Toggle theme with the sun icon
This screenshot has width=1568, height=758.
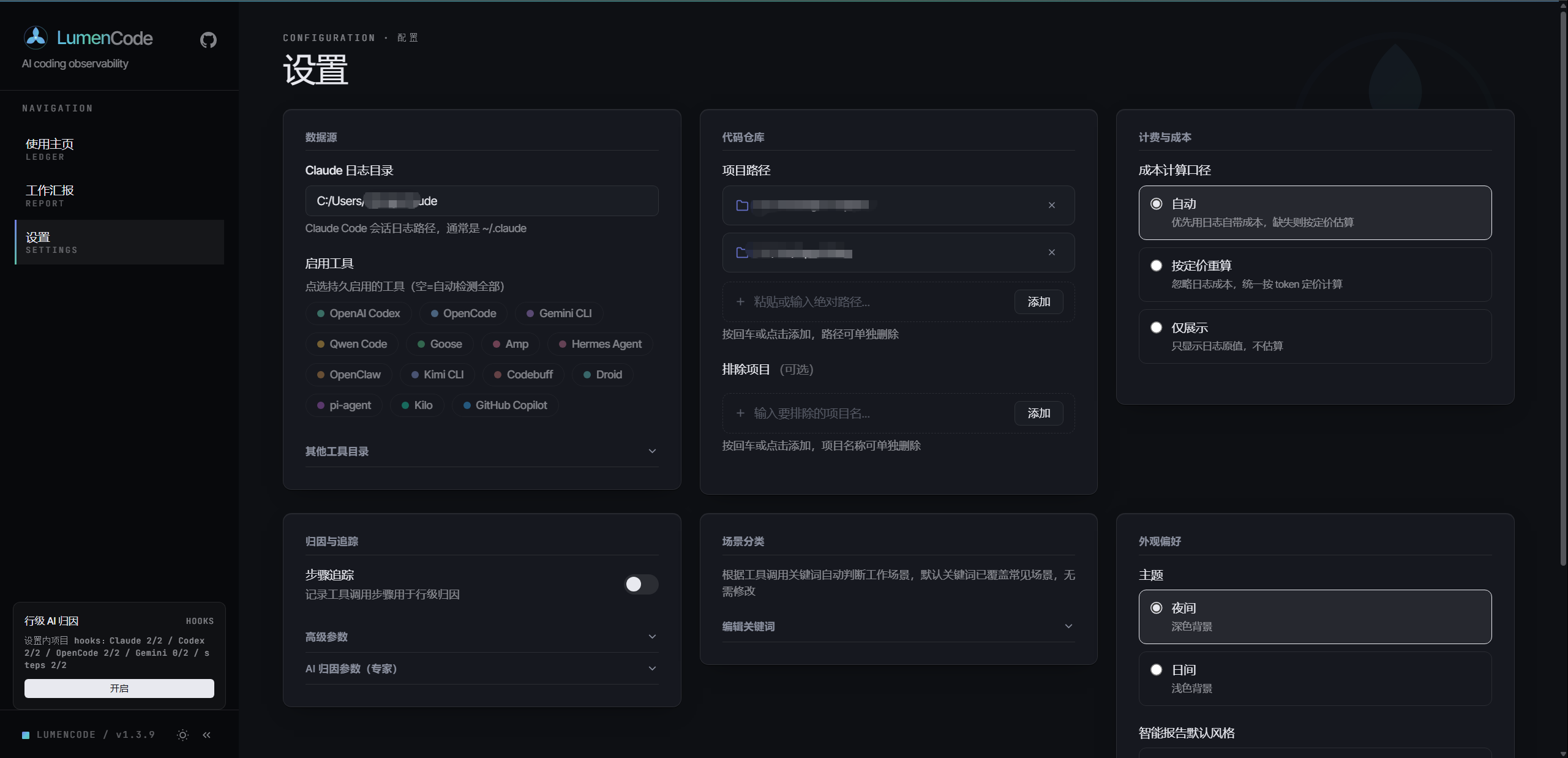coord(182,735)
